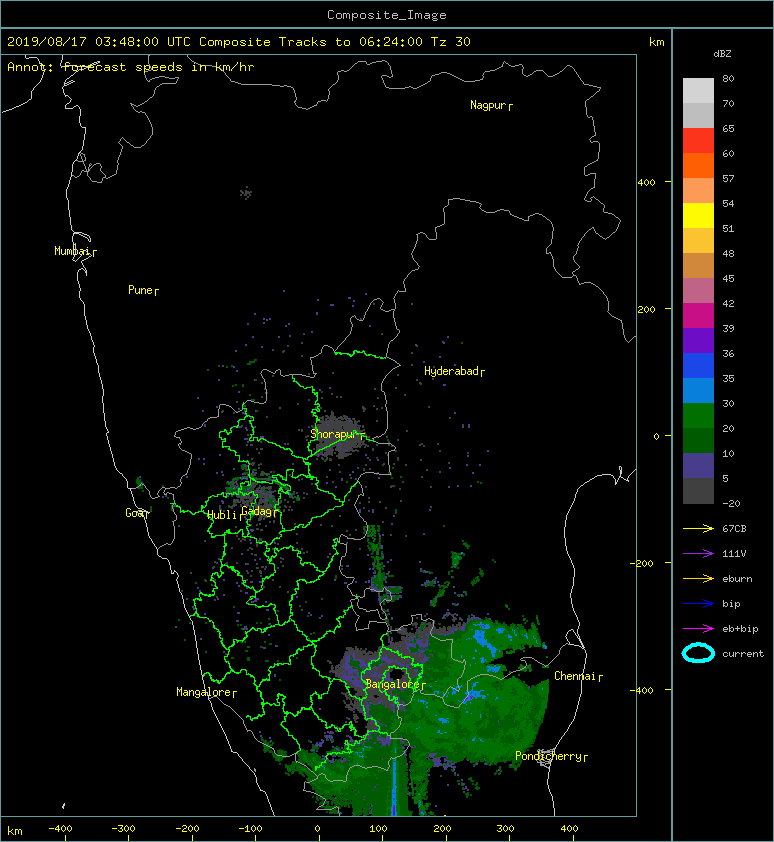Select the 300 tick on horizontal axis
The width and height of the screenshot is (774, 842).
pos(505,829)
